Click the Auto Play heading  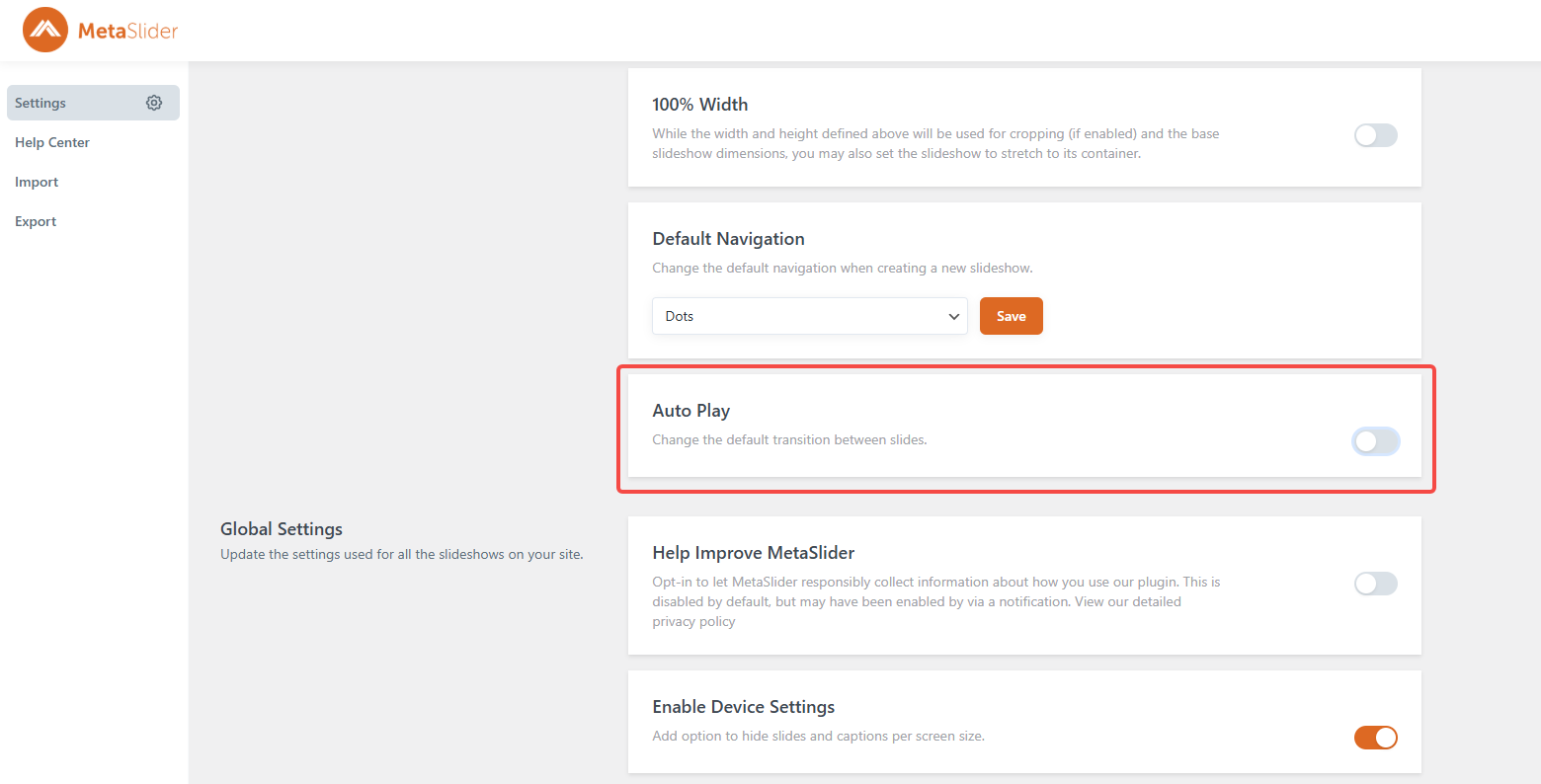coord(690,411)
